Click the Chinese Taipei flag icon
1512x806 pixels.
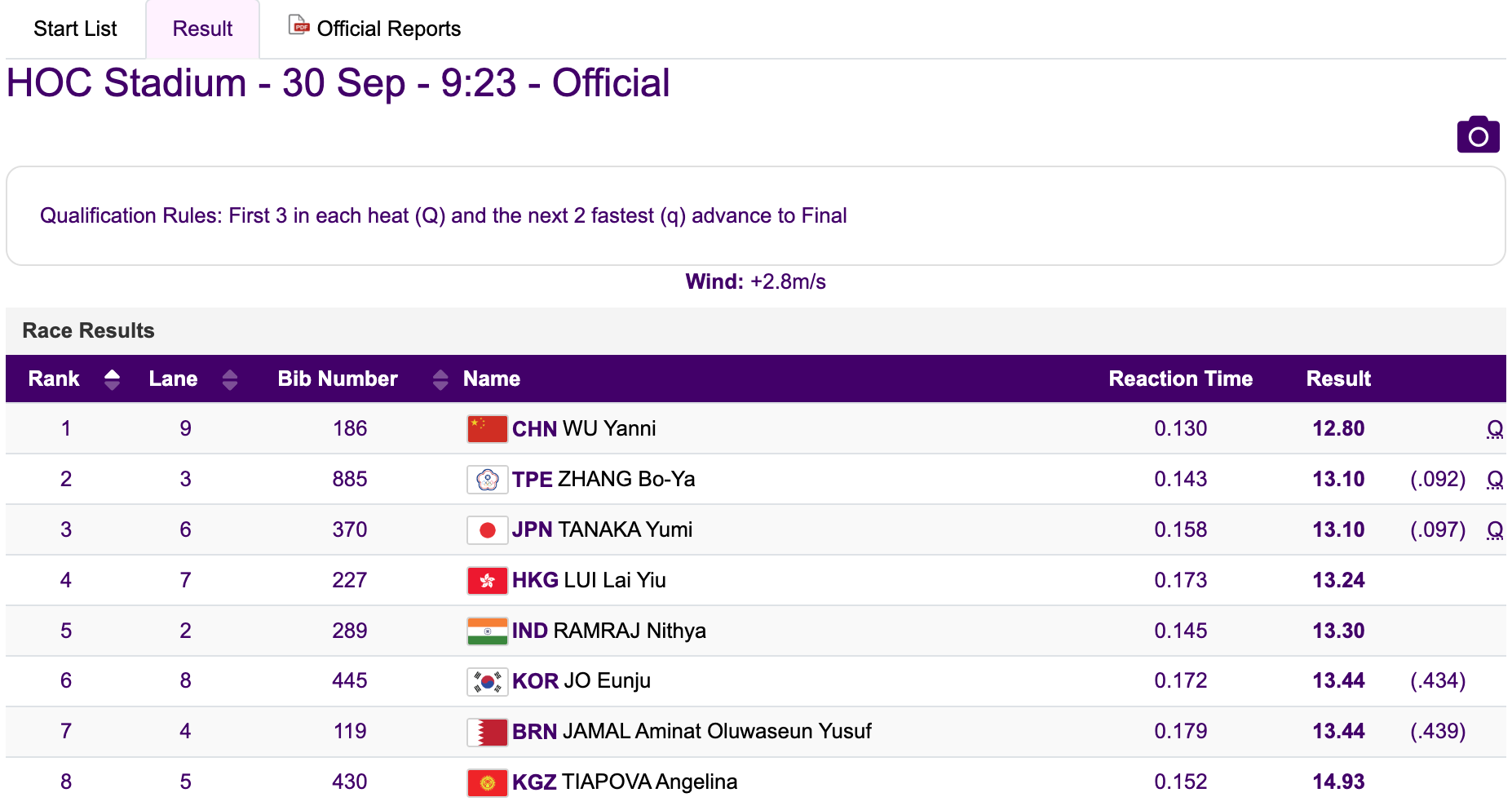(487, 479)
